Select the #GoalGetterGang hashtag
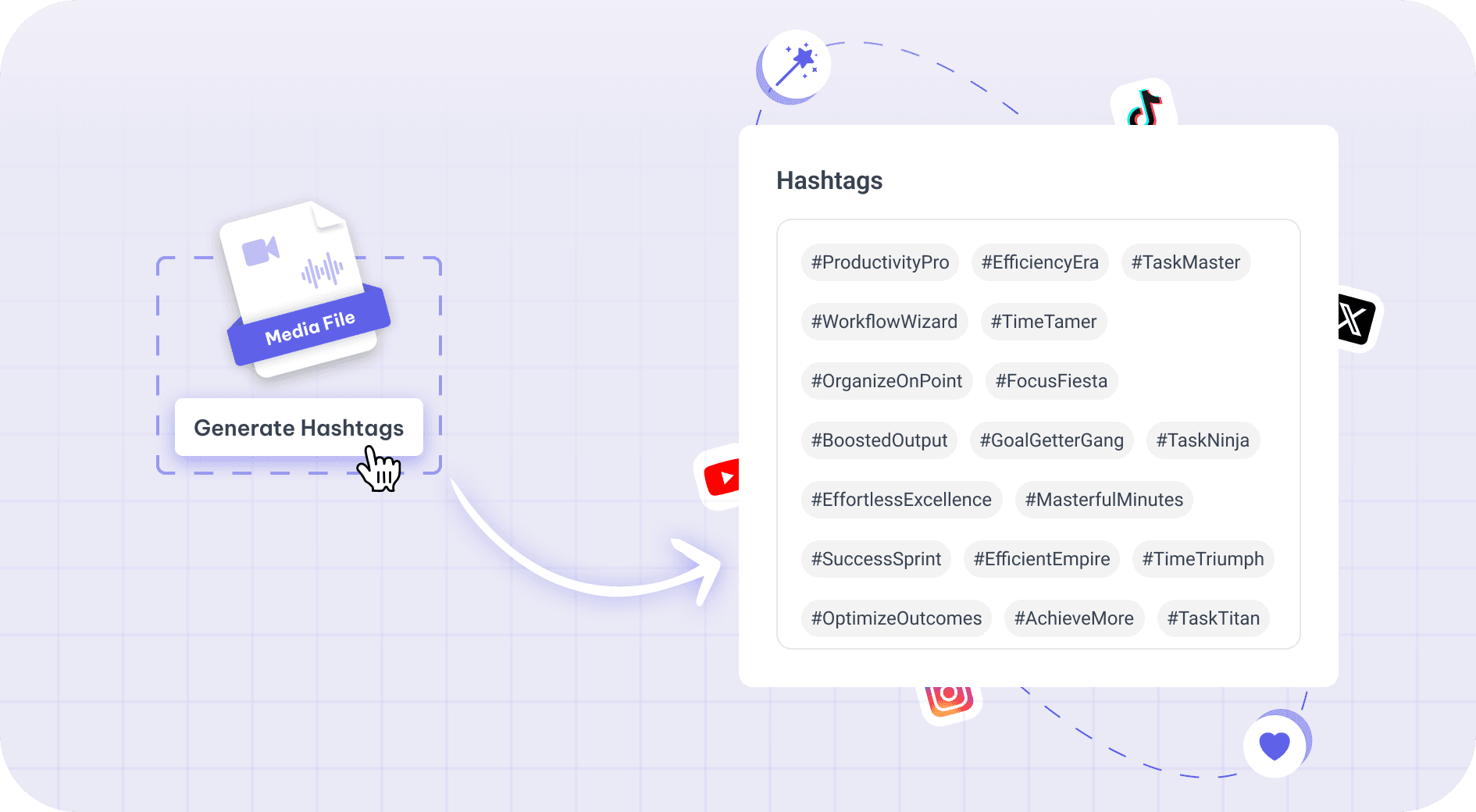Viewport: 1476px width, 812px height. (1051, 440)
